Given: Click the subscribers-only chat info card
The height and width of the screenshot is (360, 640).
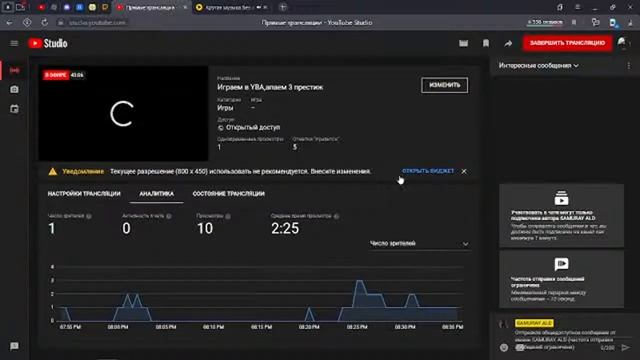Looking at the screenshot, I should click(x=561, y=216).
